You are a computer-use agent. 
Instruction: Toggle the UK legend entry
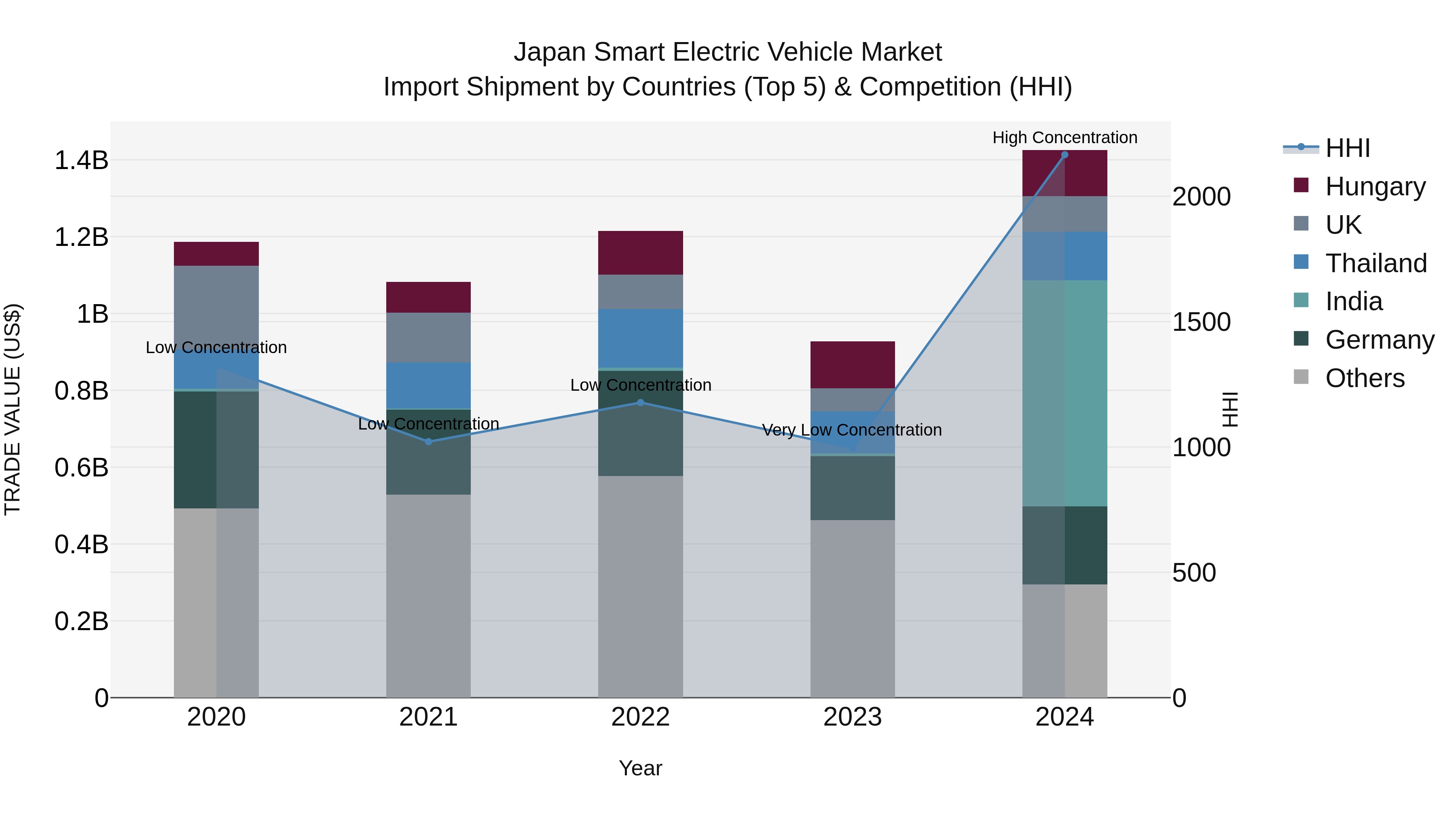pyautogui.click(x=1327, y=225)
